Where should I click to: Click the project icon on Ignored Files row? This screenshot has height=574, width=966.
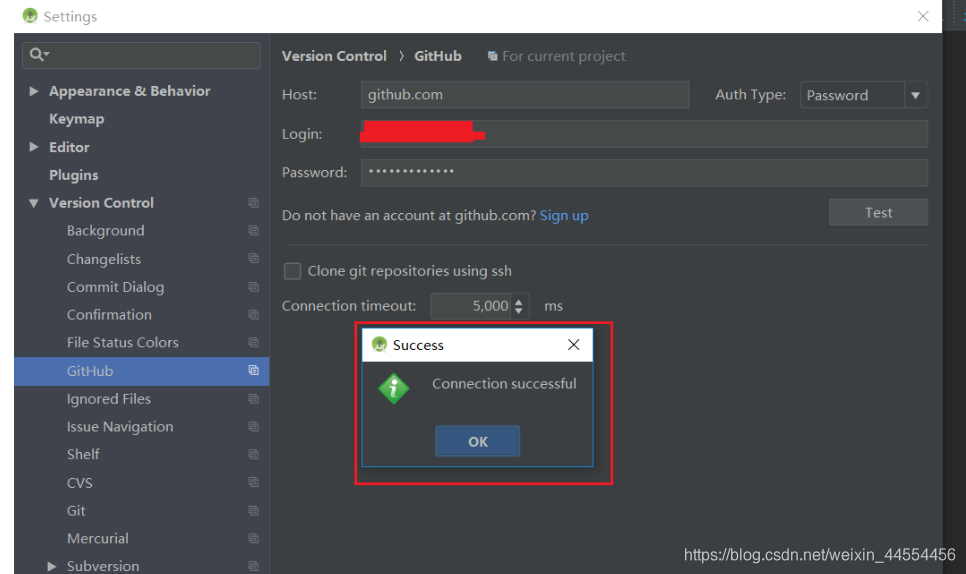[253, 399]
